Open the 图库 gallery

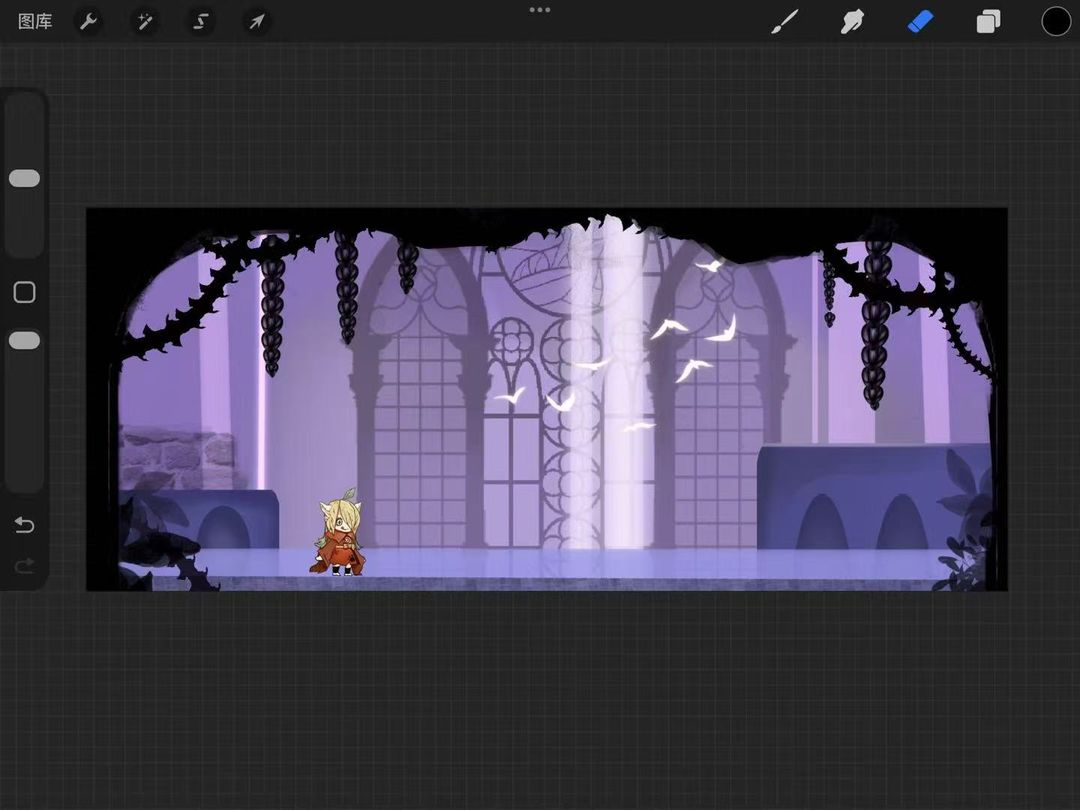[x=35, y=21]
